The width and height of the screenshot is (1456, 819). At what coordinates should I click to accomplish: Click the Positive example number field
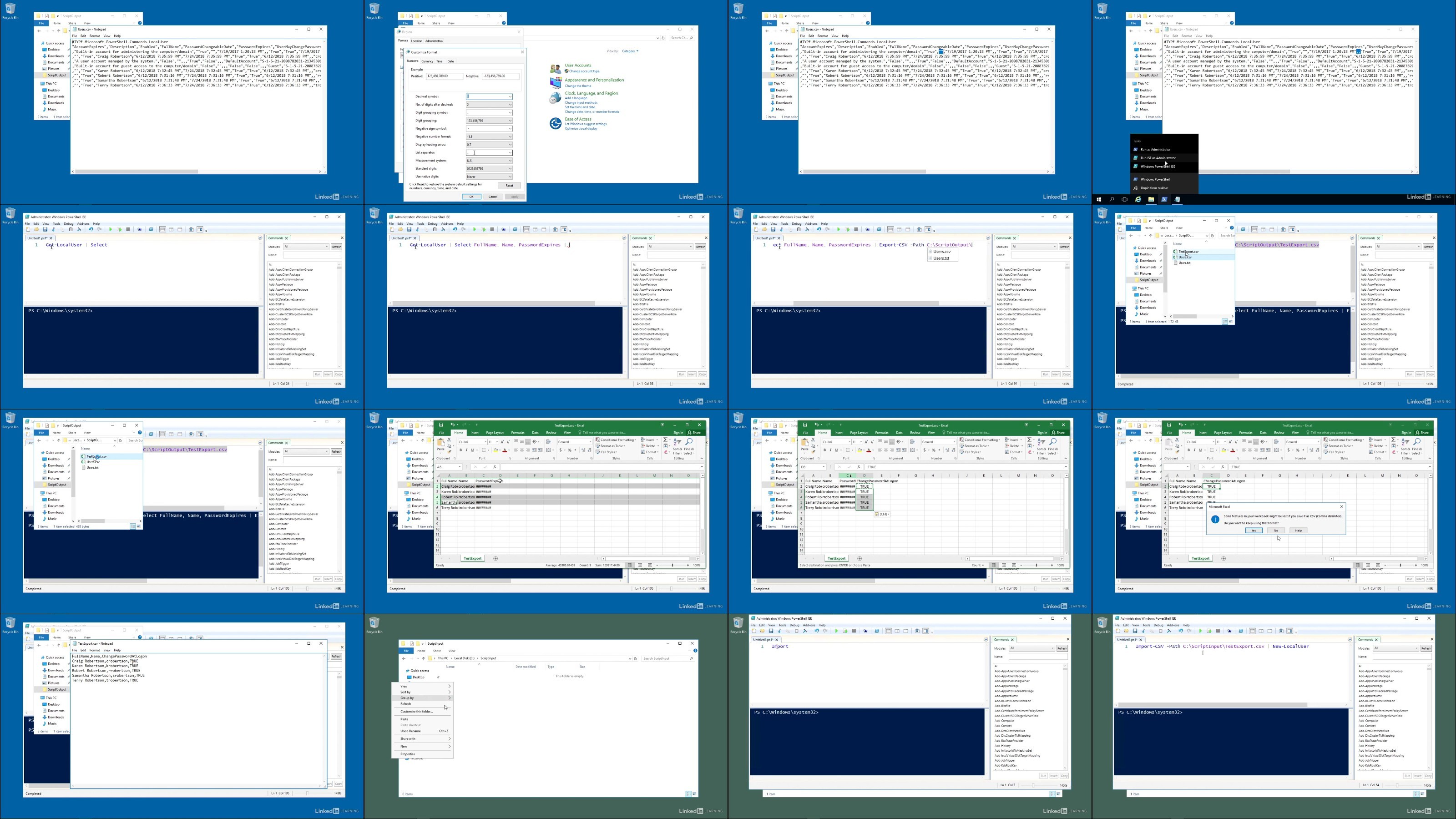tap(444, 76)
